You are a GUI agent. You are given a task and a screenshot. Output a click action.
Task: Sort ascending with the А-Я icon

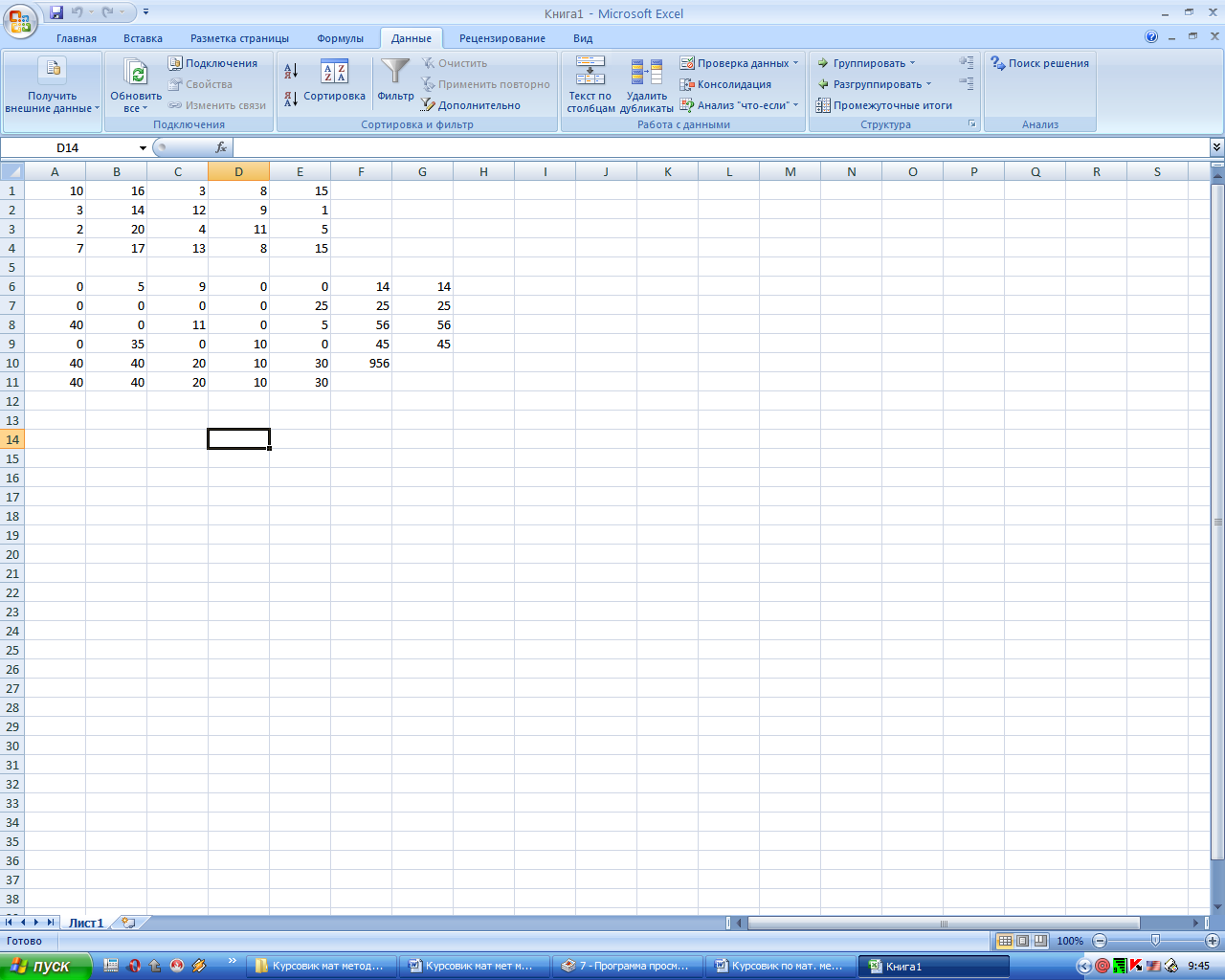click(291, 71)
